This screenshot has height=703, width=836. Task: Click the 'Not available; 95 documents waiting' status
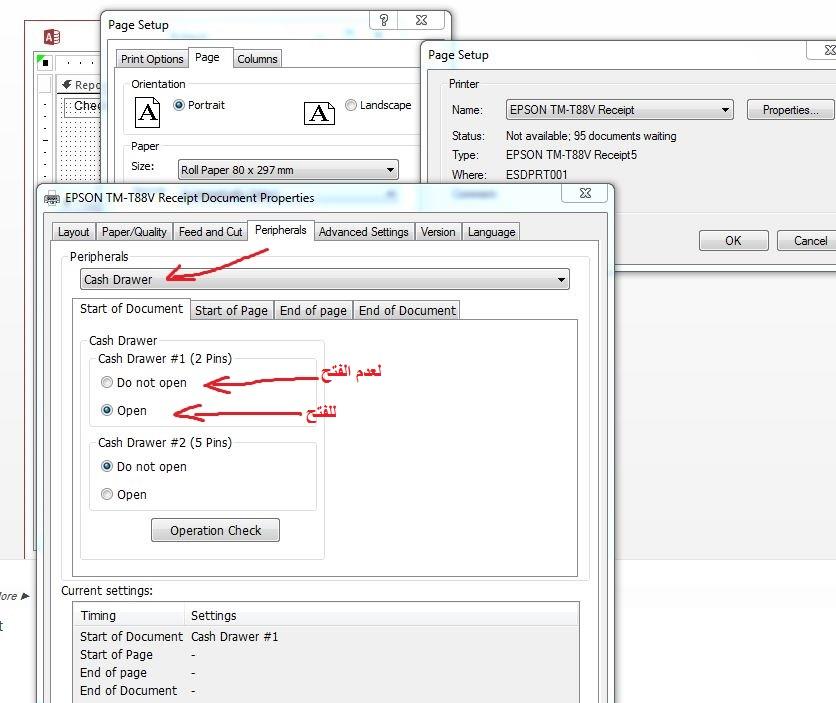[x=591, y=136]
